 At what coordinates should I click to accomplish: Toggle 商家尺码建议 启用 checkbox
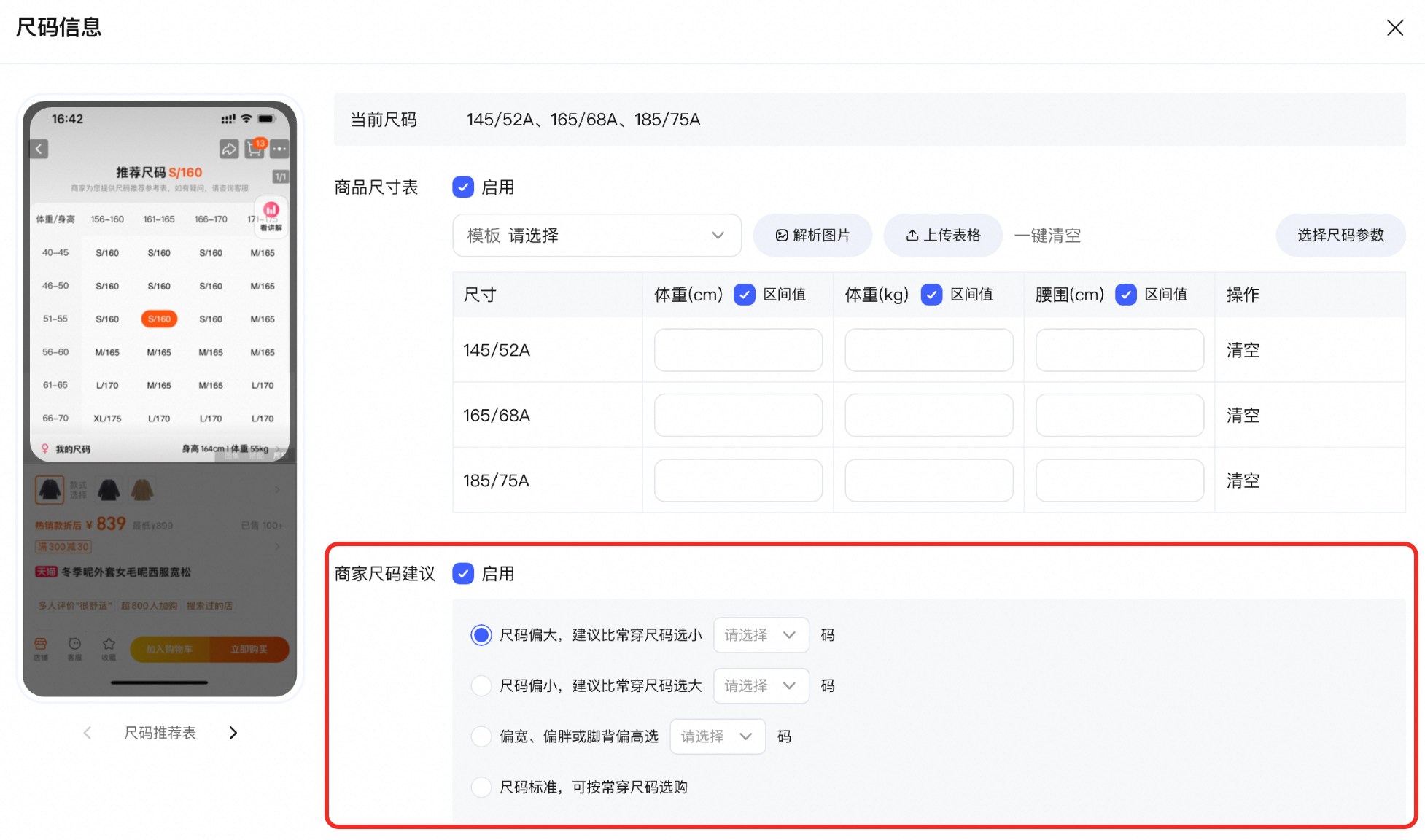[463, 574]
